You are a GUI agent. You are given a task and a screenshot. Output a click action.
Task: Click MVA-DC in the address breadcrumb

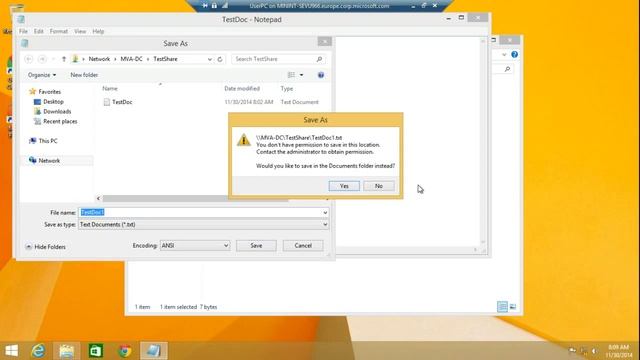[131, 59]
